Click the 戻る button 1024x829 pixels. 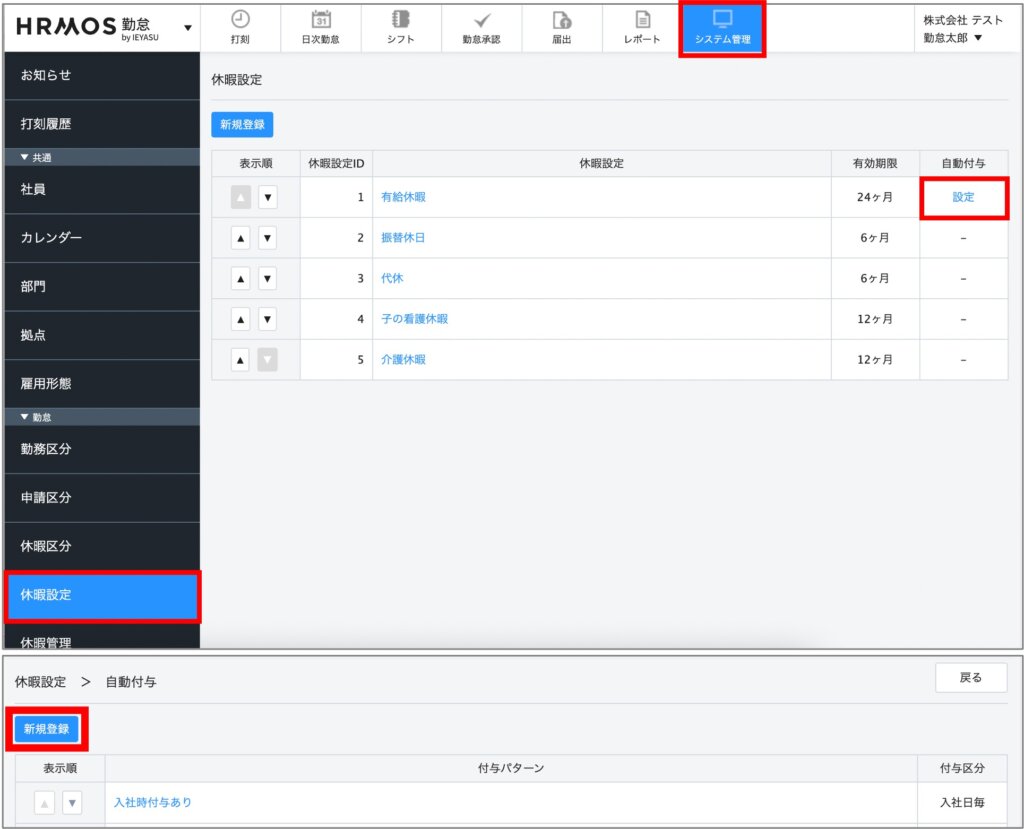coord(970,678)
